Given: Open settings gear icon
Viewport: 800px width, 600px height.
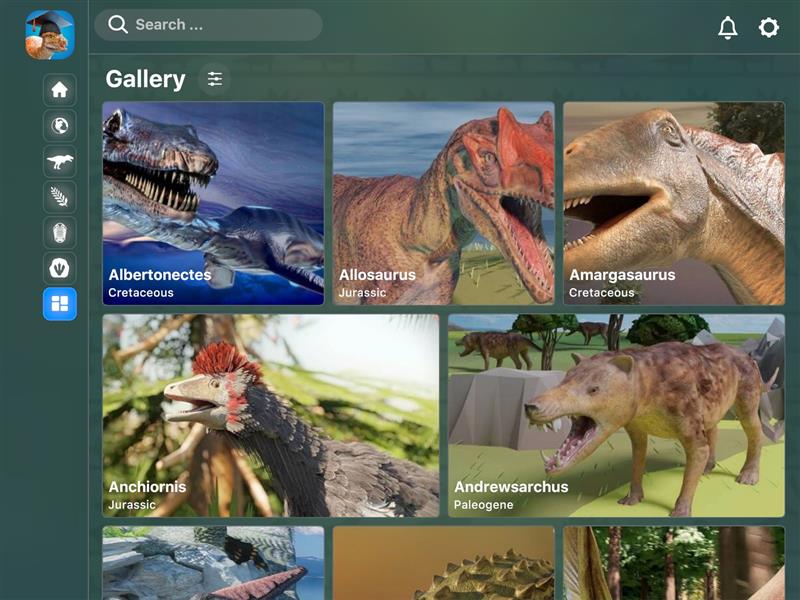Looking at the screenshot, I should point(768,27).
